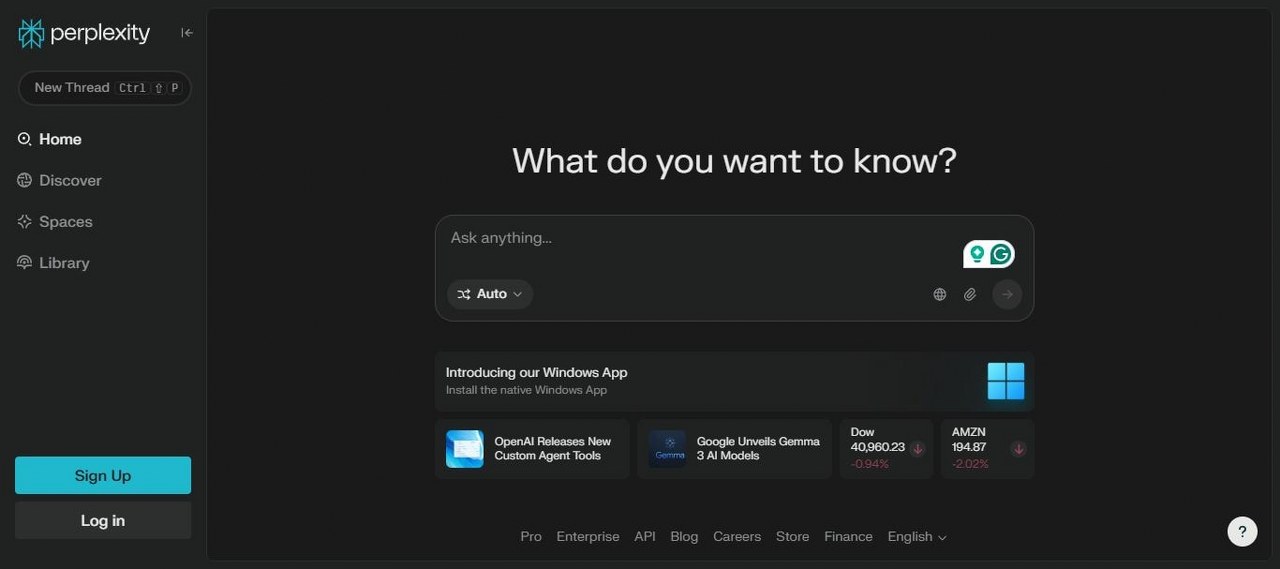The height and width of the screenshot is (569, 1280).
Task: Click the Spaces sparkle icon
Action: pyautogui.click(x=25, y=222)
